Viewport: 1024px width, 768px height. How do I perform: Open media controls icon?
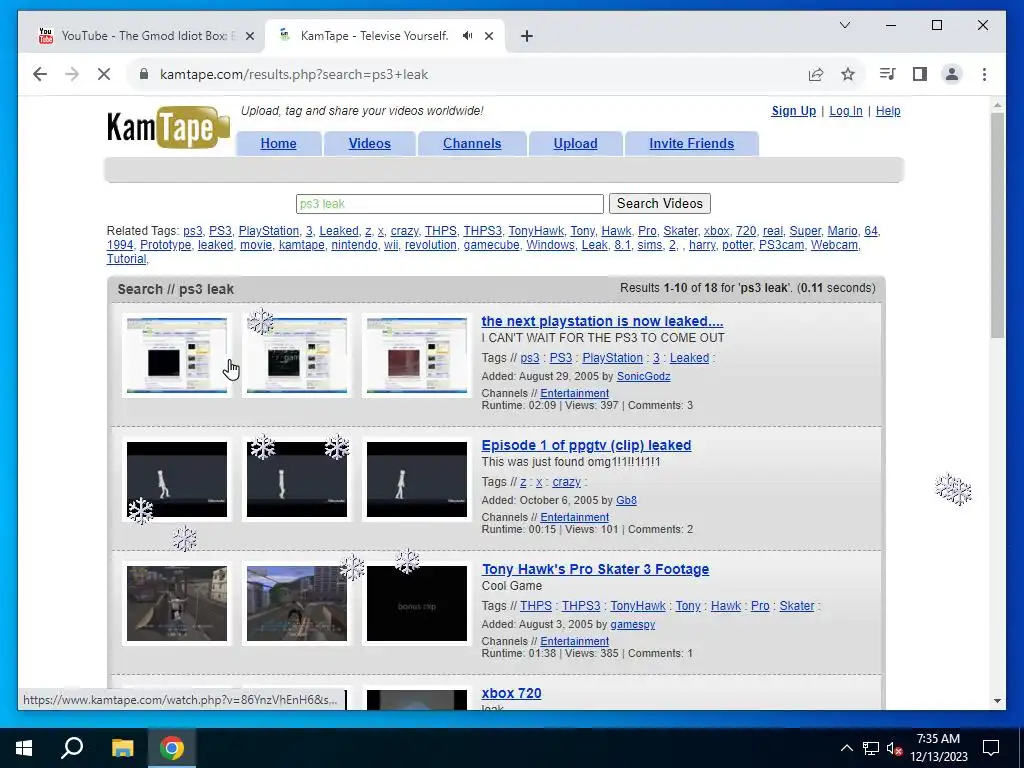(887, 74)
